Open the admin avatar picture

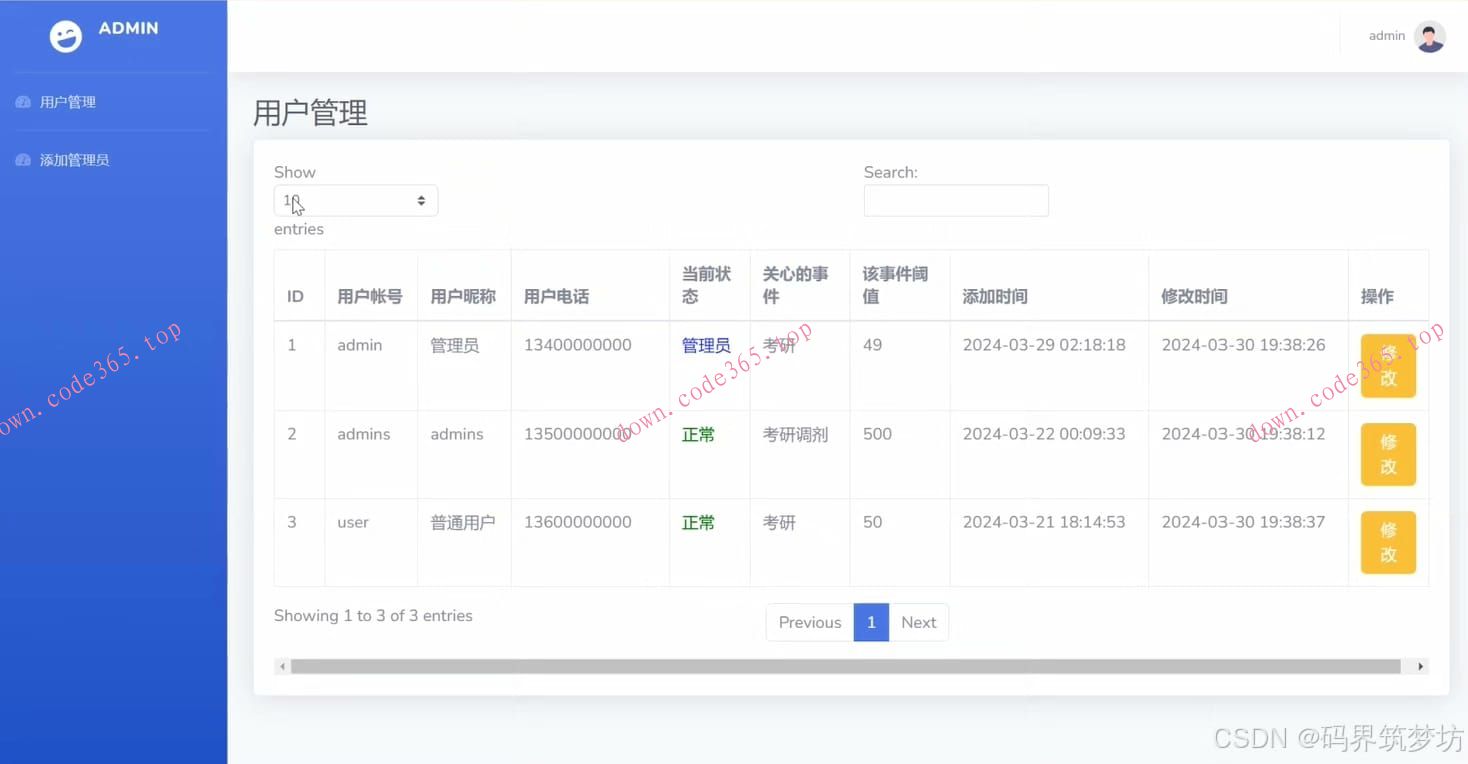pos(1430,36)
